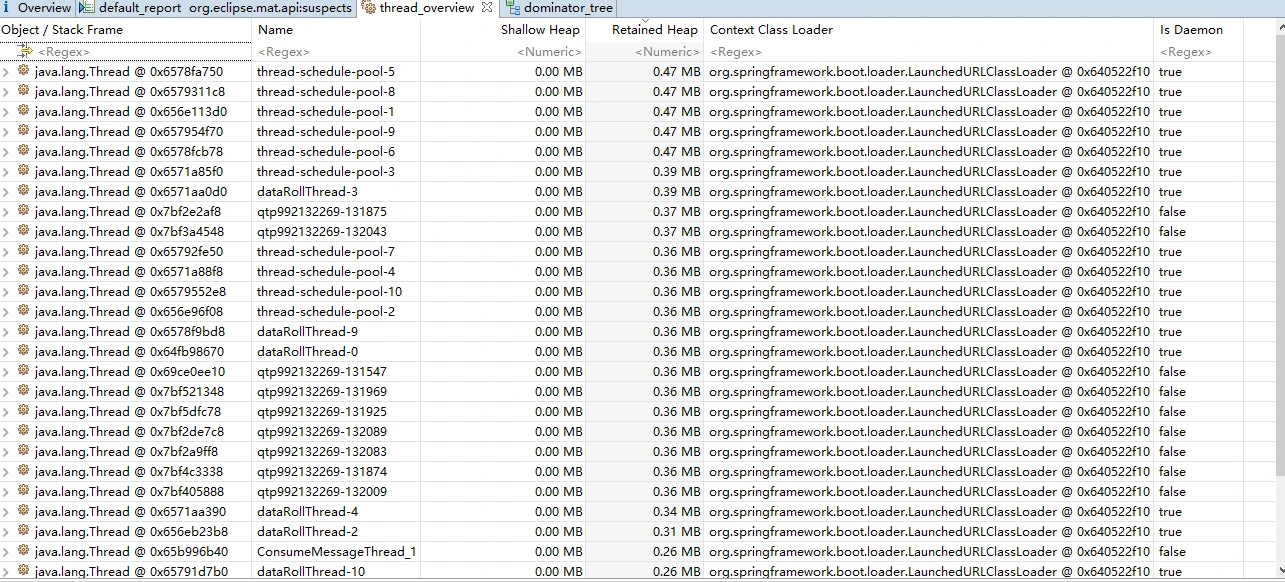Select name dataRollThread-3
The image size is (1285, 582).
307,192
